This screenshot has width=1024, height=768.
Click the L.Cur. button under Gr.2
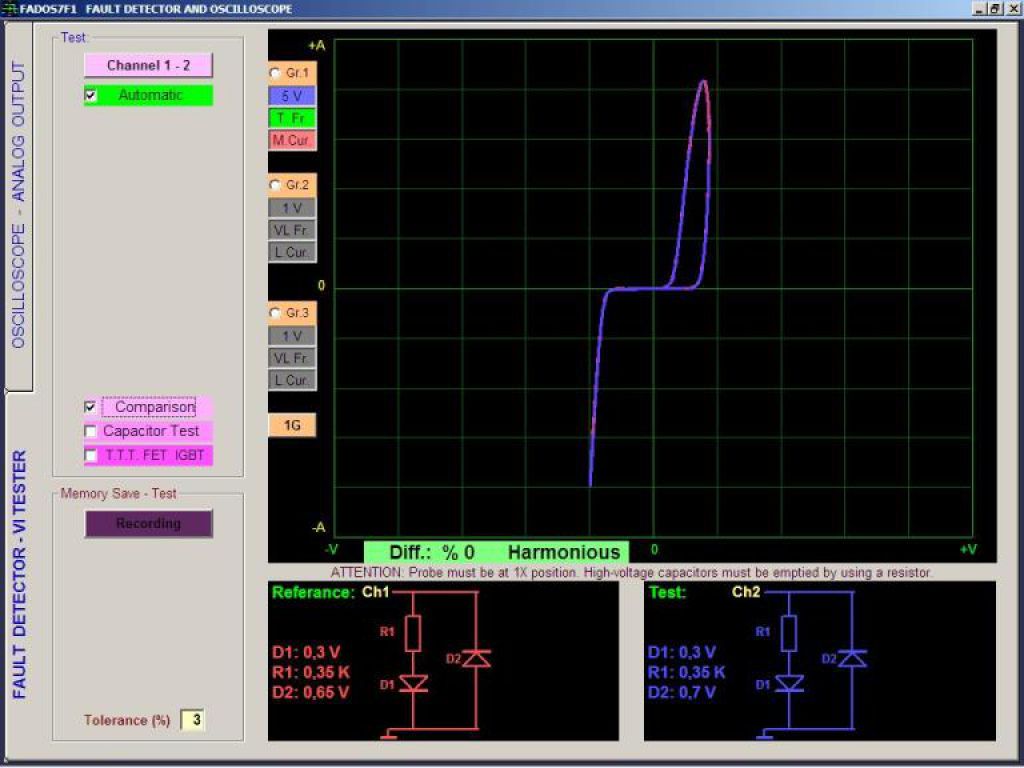coord(292,252)
